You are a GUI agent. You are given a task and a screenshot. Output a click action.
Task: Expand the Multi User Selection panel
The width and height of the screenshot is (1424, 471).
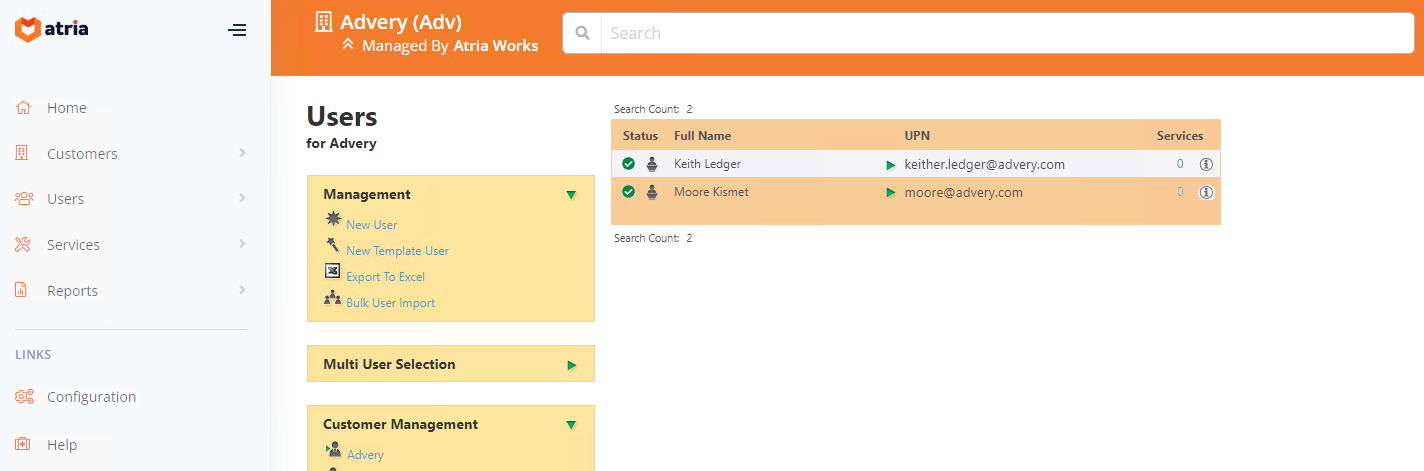coord(571,365)
